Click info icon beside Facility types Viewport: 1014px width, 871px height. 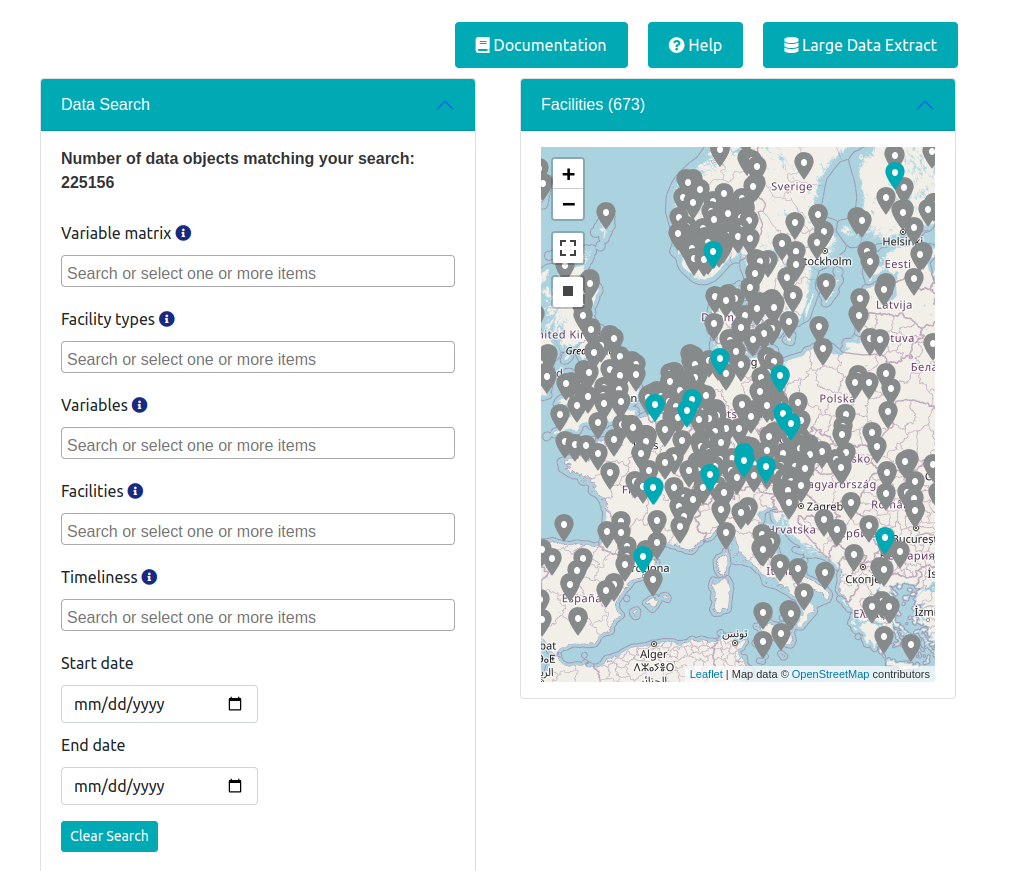tap(167, 319)
